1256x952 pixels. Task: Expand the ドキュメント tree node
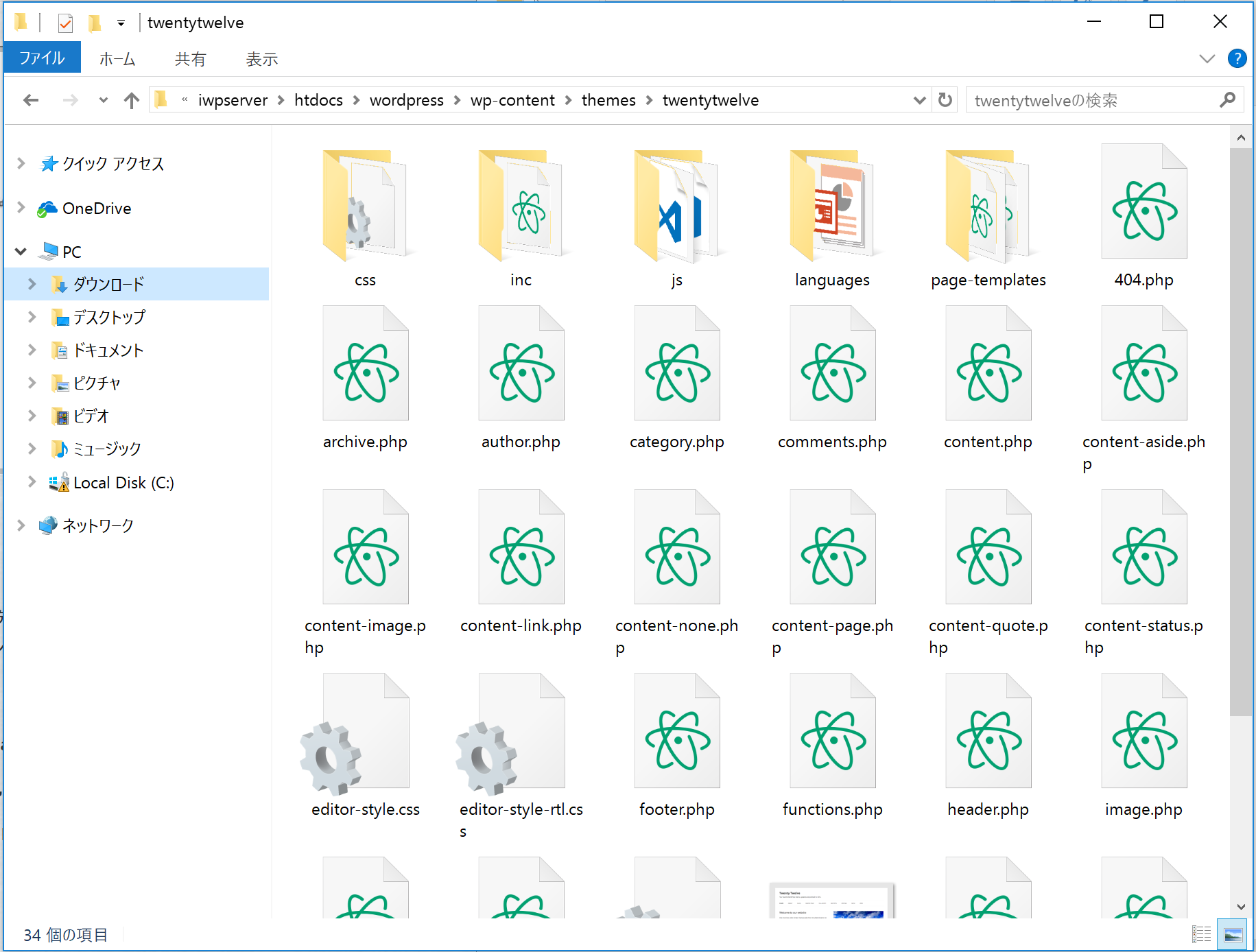(32, 349)
